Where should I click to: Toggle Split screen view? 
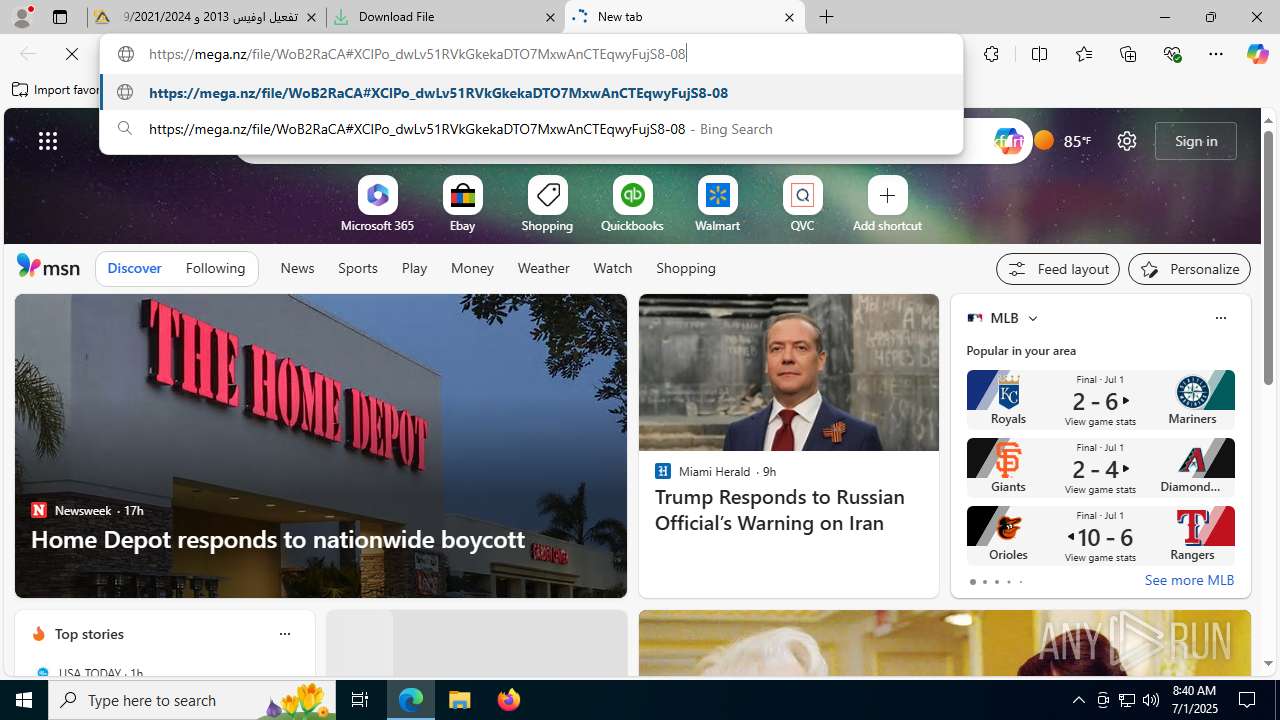1039,54
